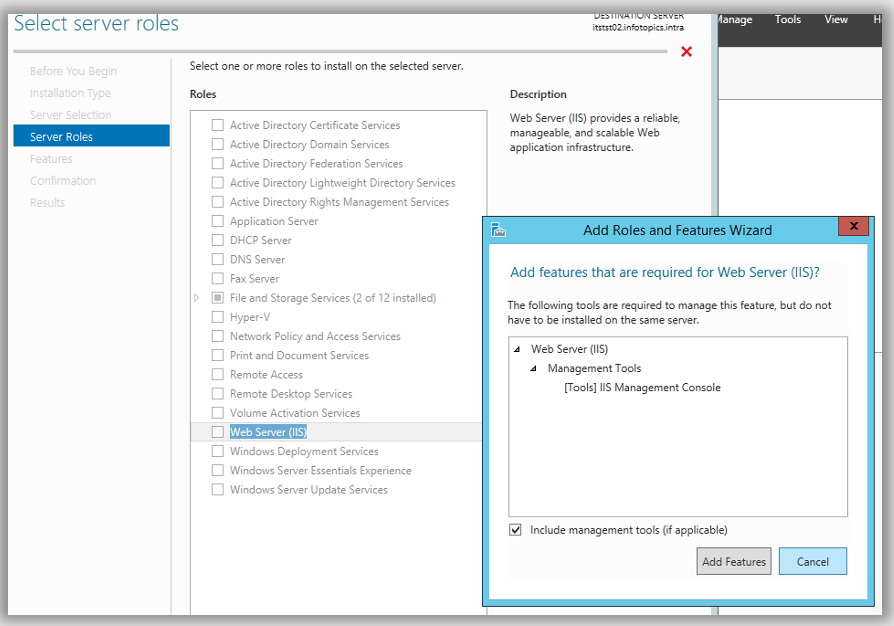Click the Remote Access role label
This screenshot has height=626, width=894.
(266, 375)
